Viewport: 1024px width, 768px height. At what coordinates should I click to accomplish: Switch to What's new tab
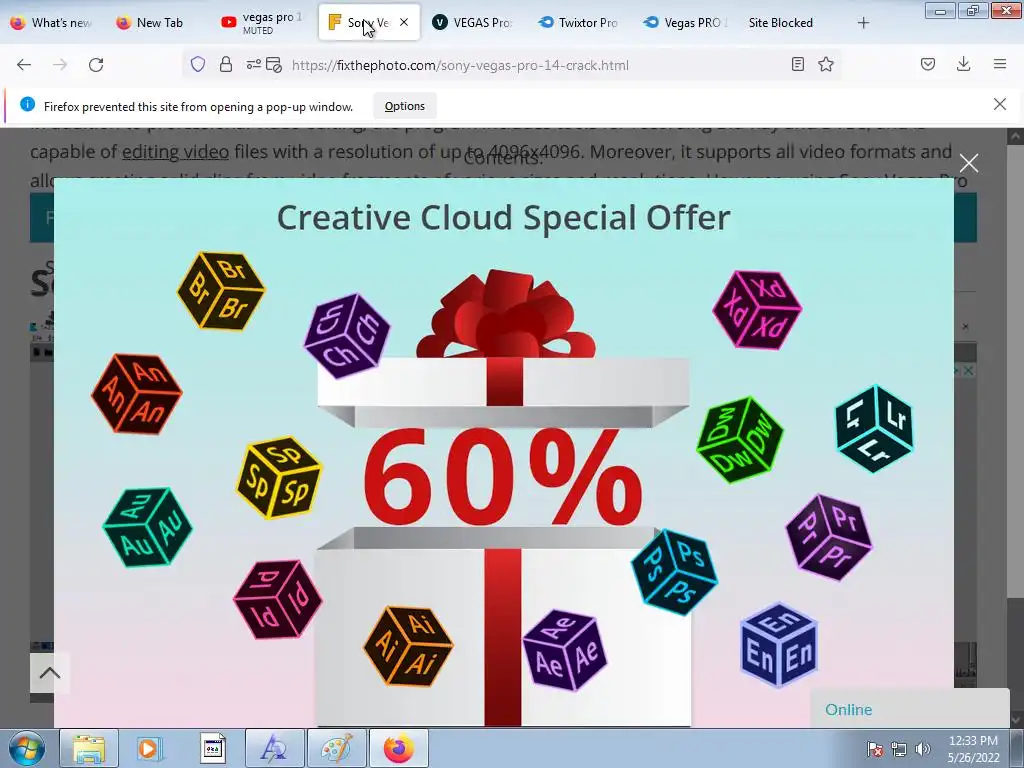pyautogui.click(x=50, y=23)
